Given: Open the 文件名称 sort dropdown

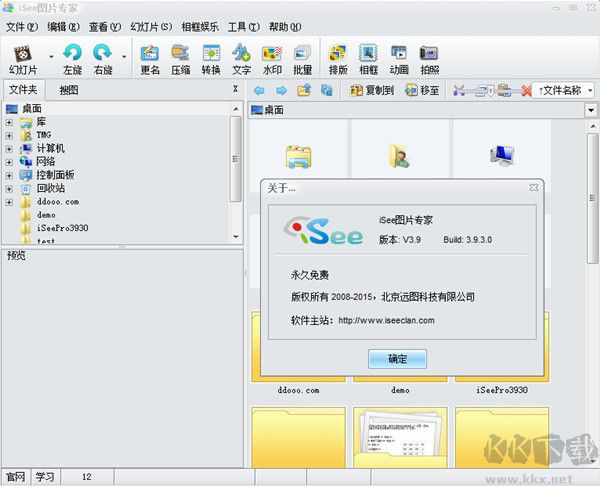Looking at the screenshot, I should [x=565, y=91].
